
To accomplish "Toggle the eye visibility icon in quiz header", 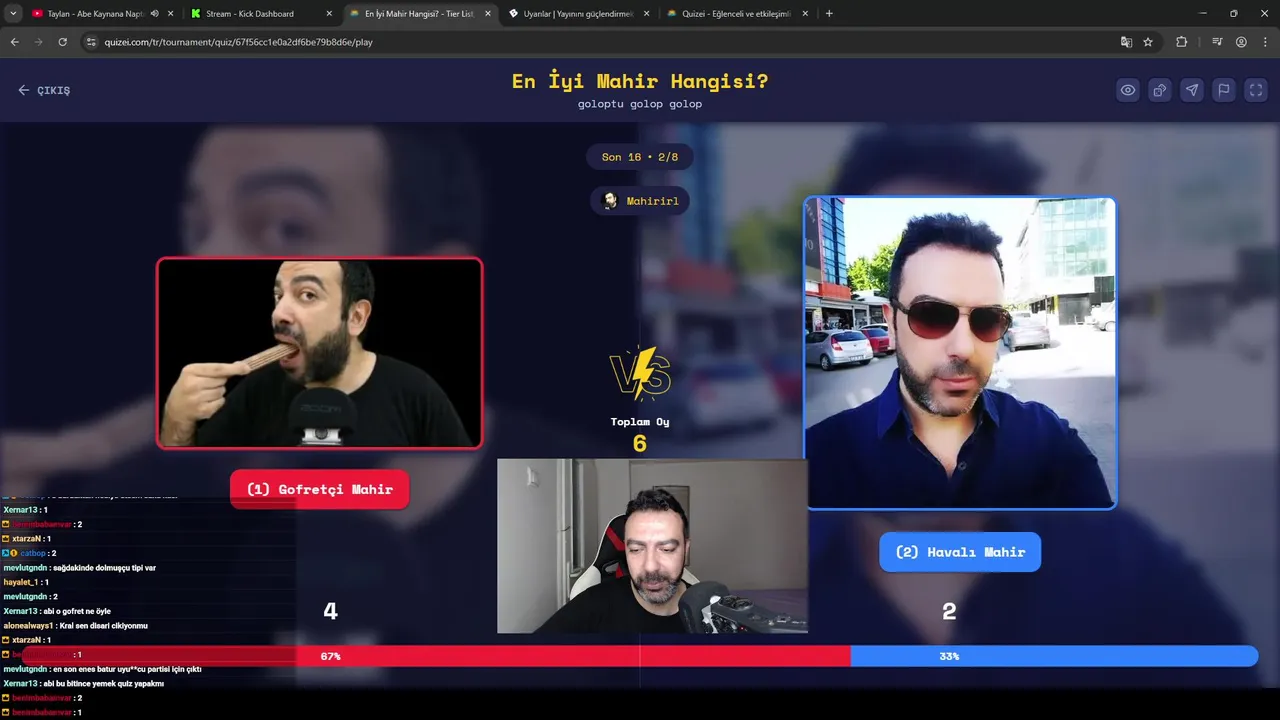I will pos(1128,90).
